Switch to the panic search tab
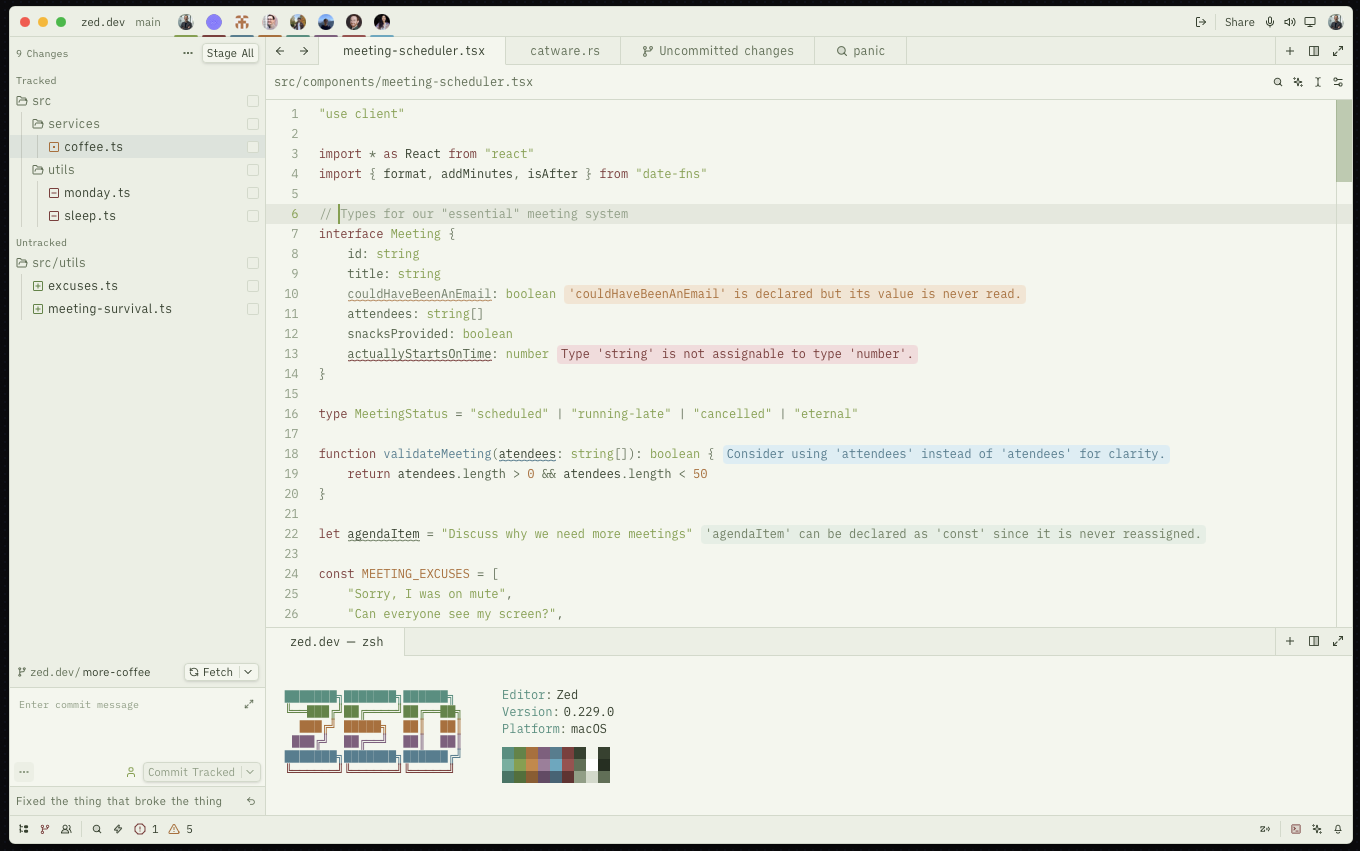 click(861, 51)
